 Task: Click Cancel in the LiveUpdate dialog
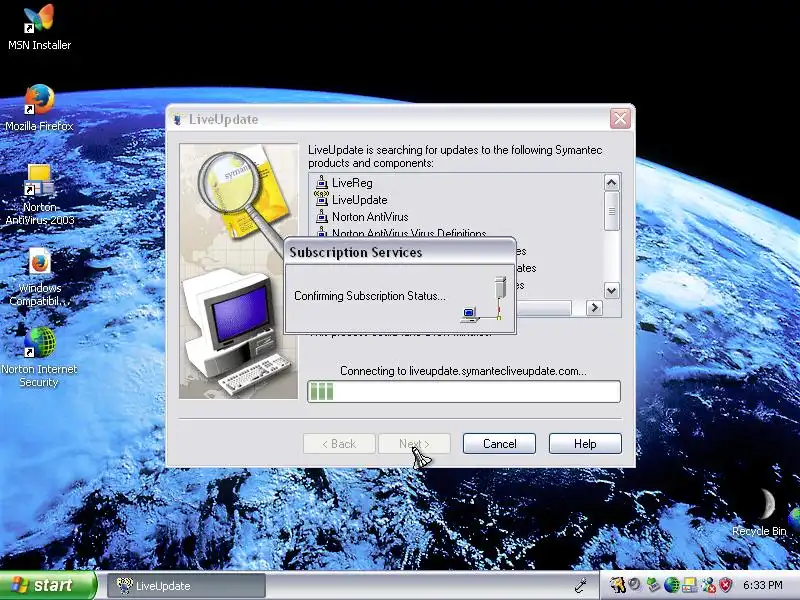click(499, 444)
